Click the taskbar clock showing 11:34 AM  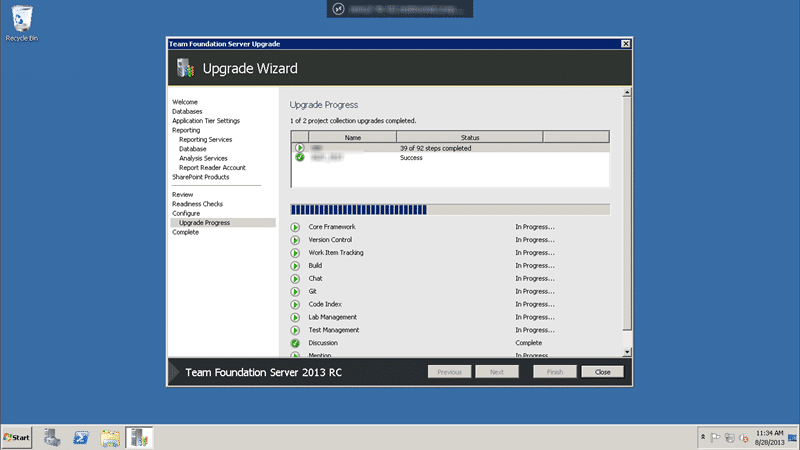(x=769, y=438)
